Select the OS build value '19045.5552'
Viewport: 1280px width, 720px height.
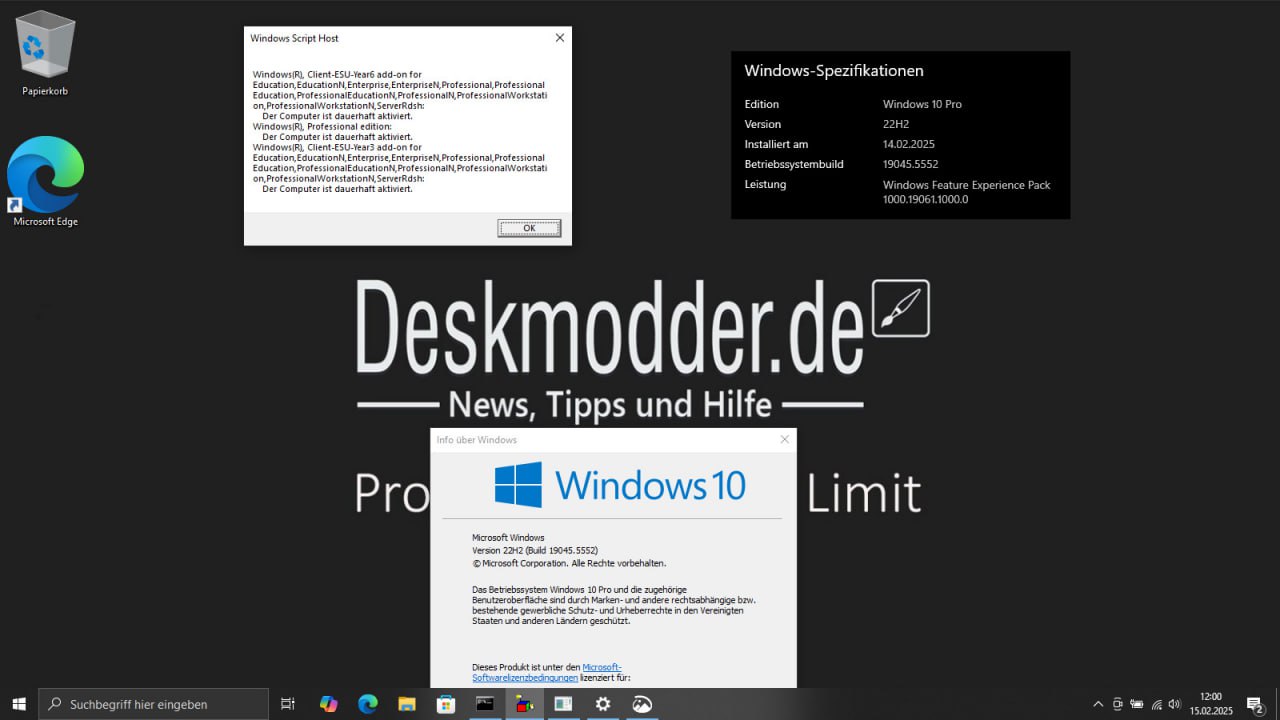pos(910,164)
